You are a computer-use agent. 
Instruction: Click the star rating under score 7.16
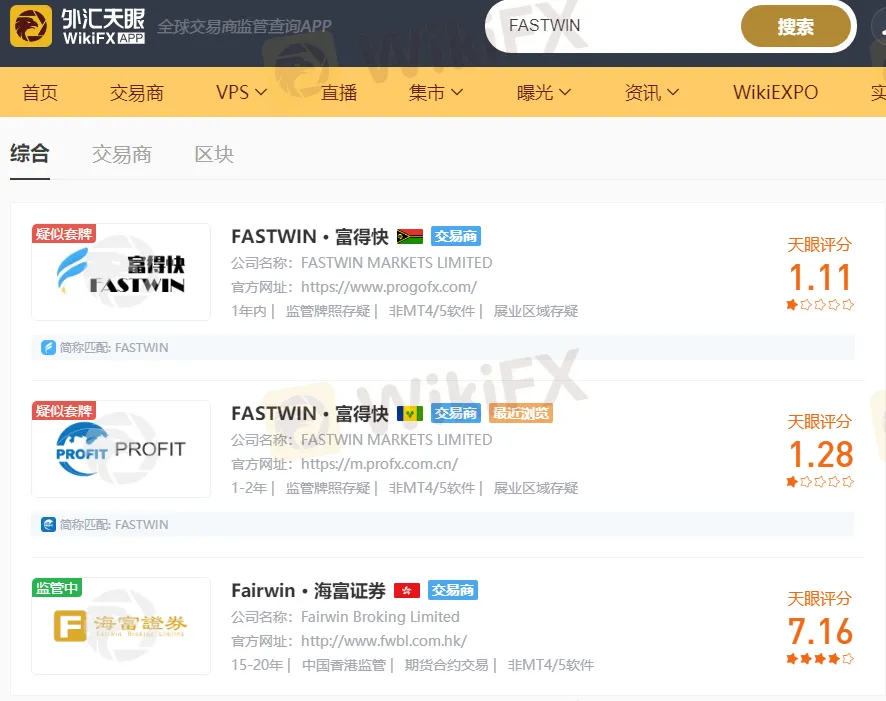coord(820,659)
